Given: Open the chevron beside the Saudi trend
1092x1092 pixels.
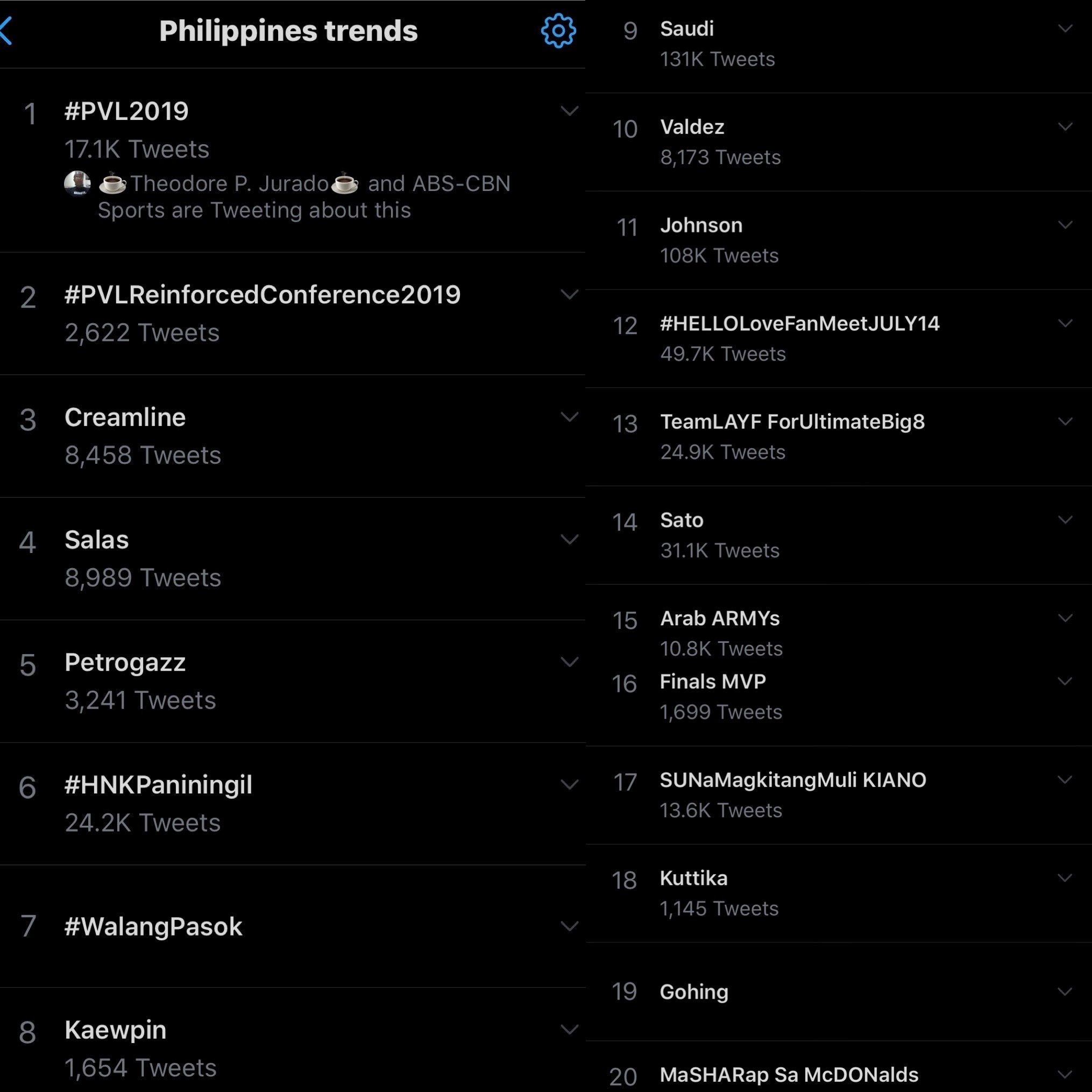Looking at the screenshot, I should pos(1065,29).
